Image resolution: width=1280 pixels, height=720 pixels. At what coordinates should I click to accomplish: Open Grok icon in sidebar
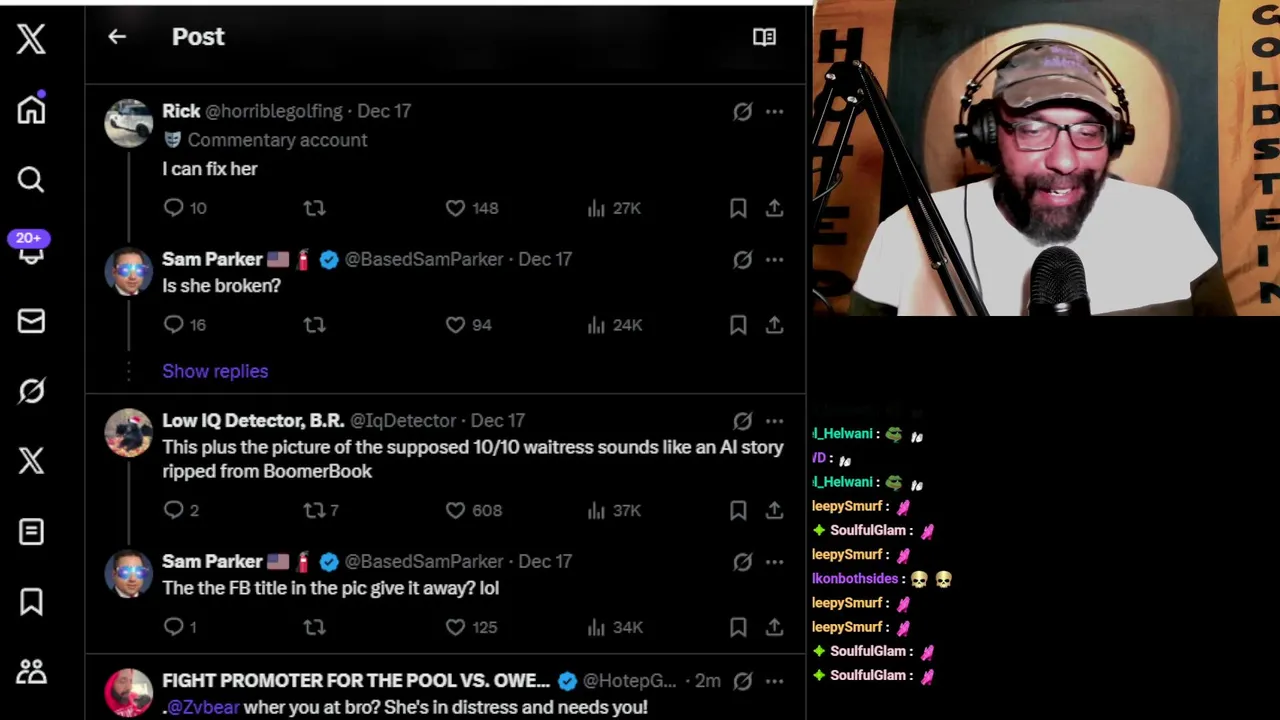(31, 390)
